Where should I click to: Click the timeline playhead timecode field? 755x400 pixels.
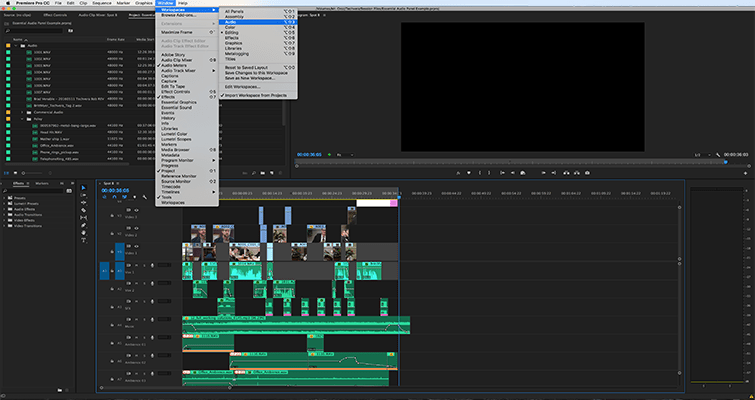tap(116, 188)
